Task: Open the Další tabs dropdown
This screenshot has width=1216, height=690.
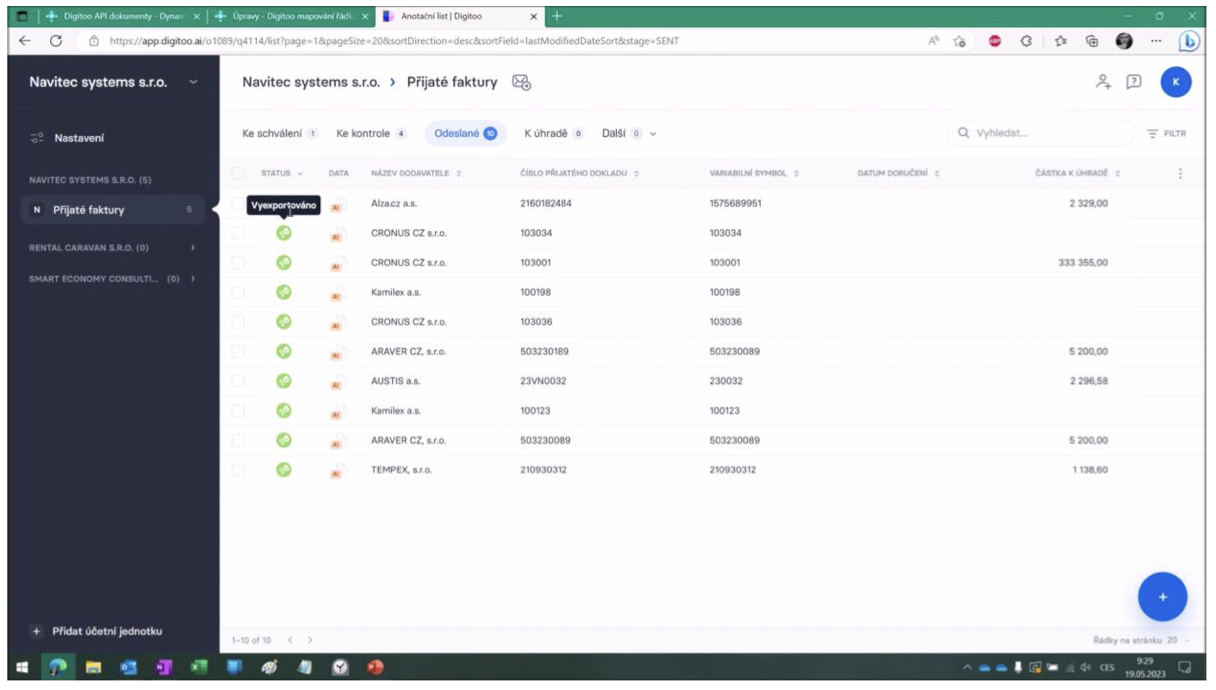Action: pyautogui.click(x=629, y=133)
